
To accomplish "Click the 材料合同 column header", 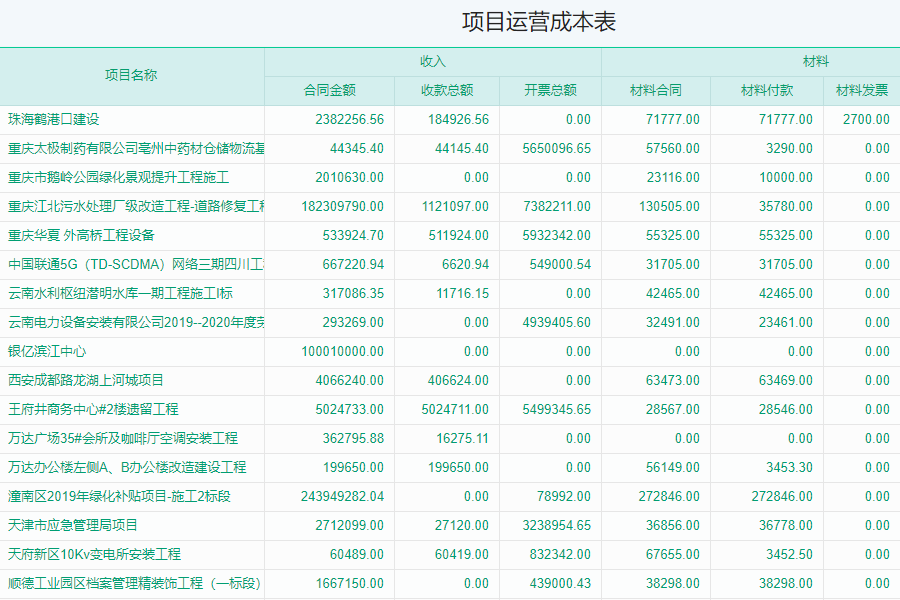I will tap(655, 90).
